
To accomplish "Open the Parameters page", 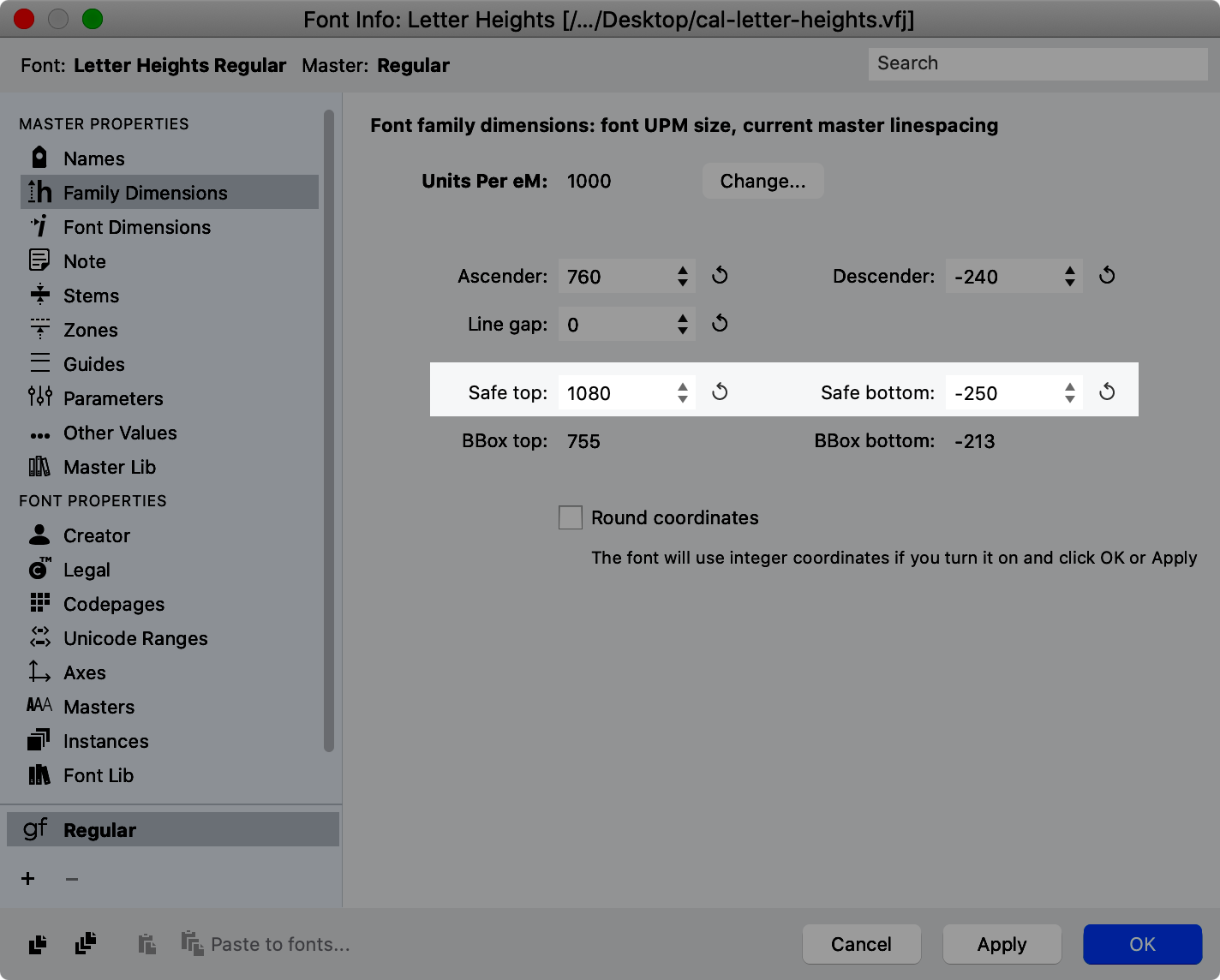I will [170, 397].
